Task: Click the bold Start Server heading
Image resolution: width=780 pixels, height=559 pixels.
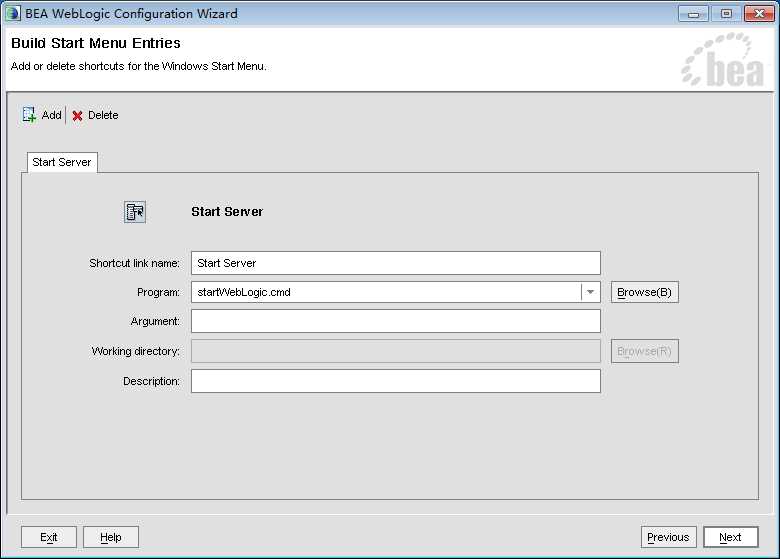Action: [x=227, y=211]
